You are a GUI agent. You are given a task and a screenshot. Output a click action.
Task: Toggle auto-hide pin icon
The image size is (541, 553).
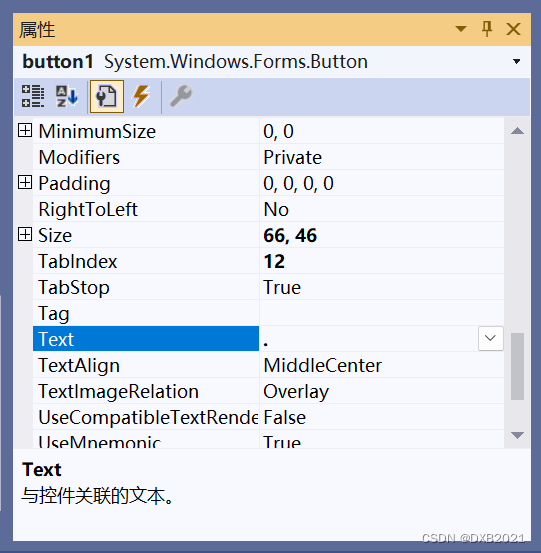click(x=487, y=29)
